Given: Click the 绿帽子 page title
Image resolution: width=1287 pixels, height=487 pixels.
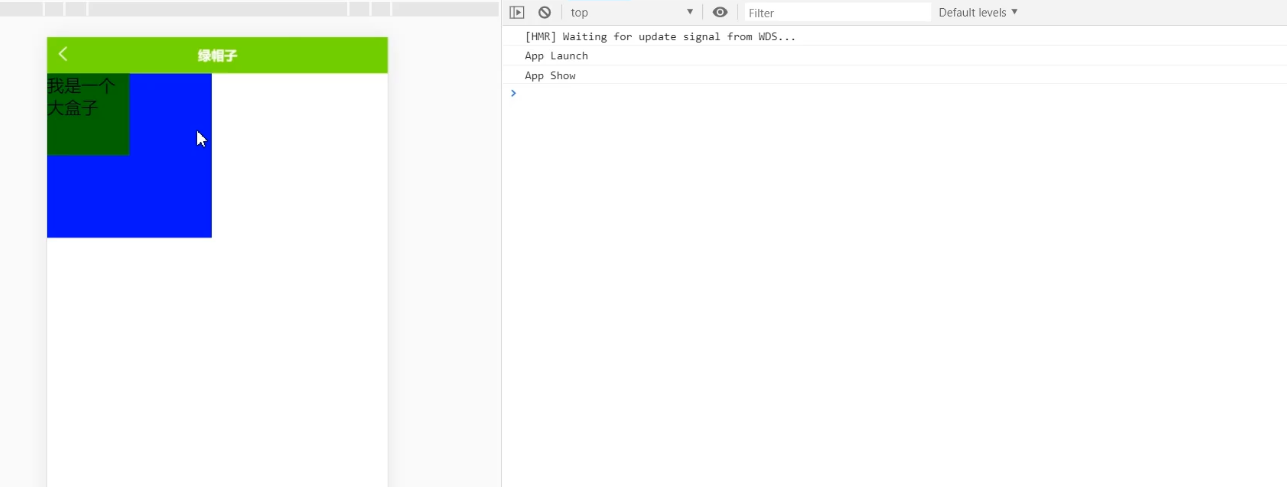Looking at the screenshot, I should point(217,56).
